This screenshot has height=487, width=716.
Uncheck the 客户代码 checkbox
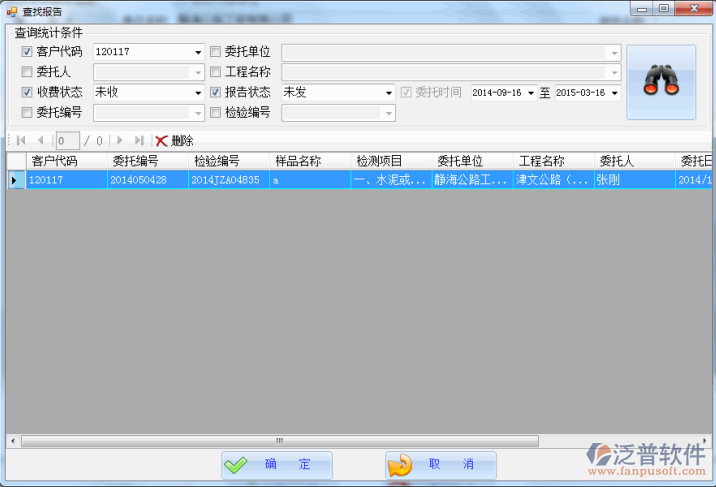pos(27,52)
